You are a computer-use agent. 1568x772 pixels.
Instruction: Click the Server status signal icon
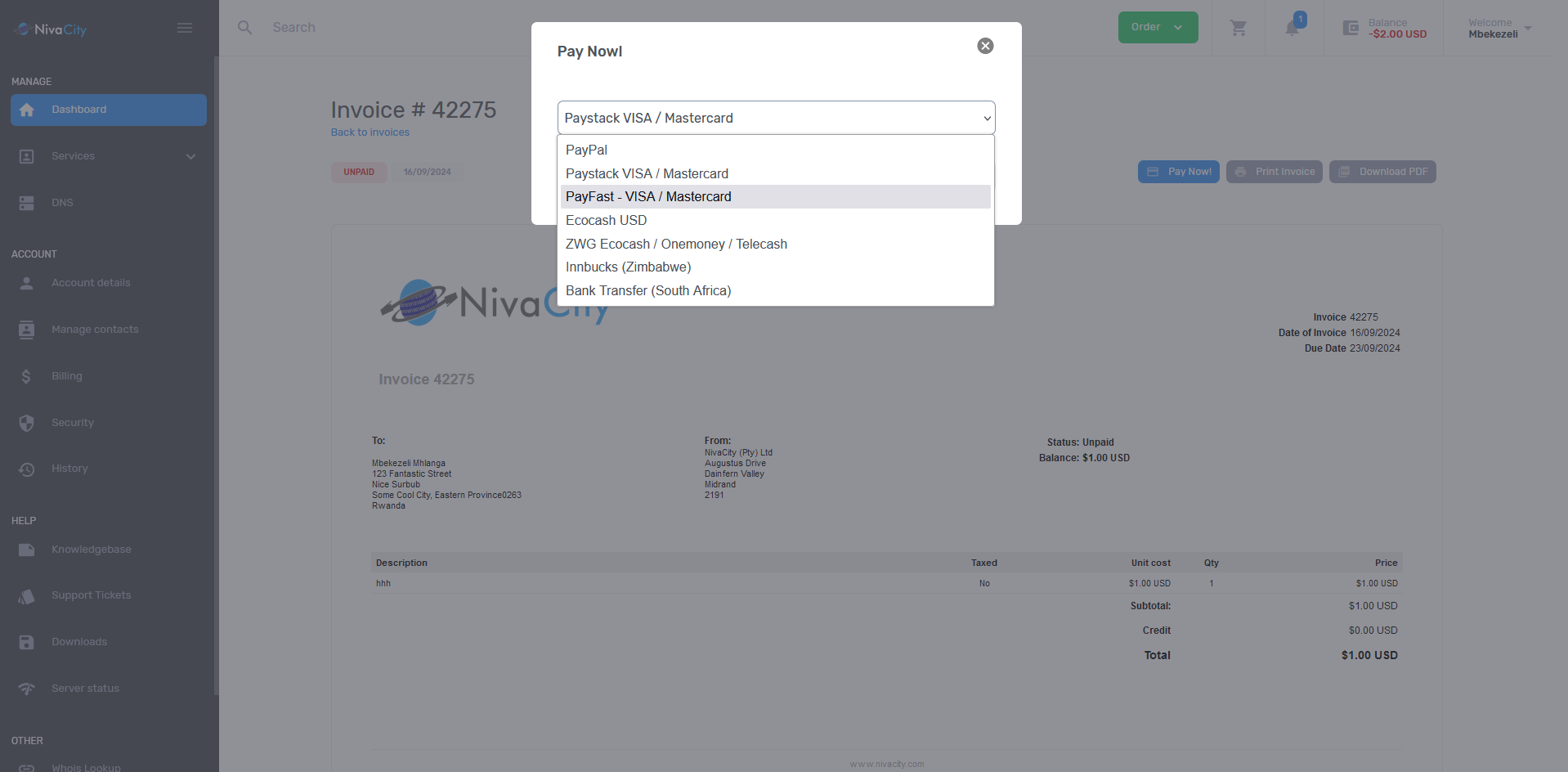(27, 689)
